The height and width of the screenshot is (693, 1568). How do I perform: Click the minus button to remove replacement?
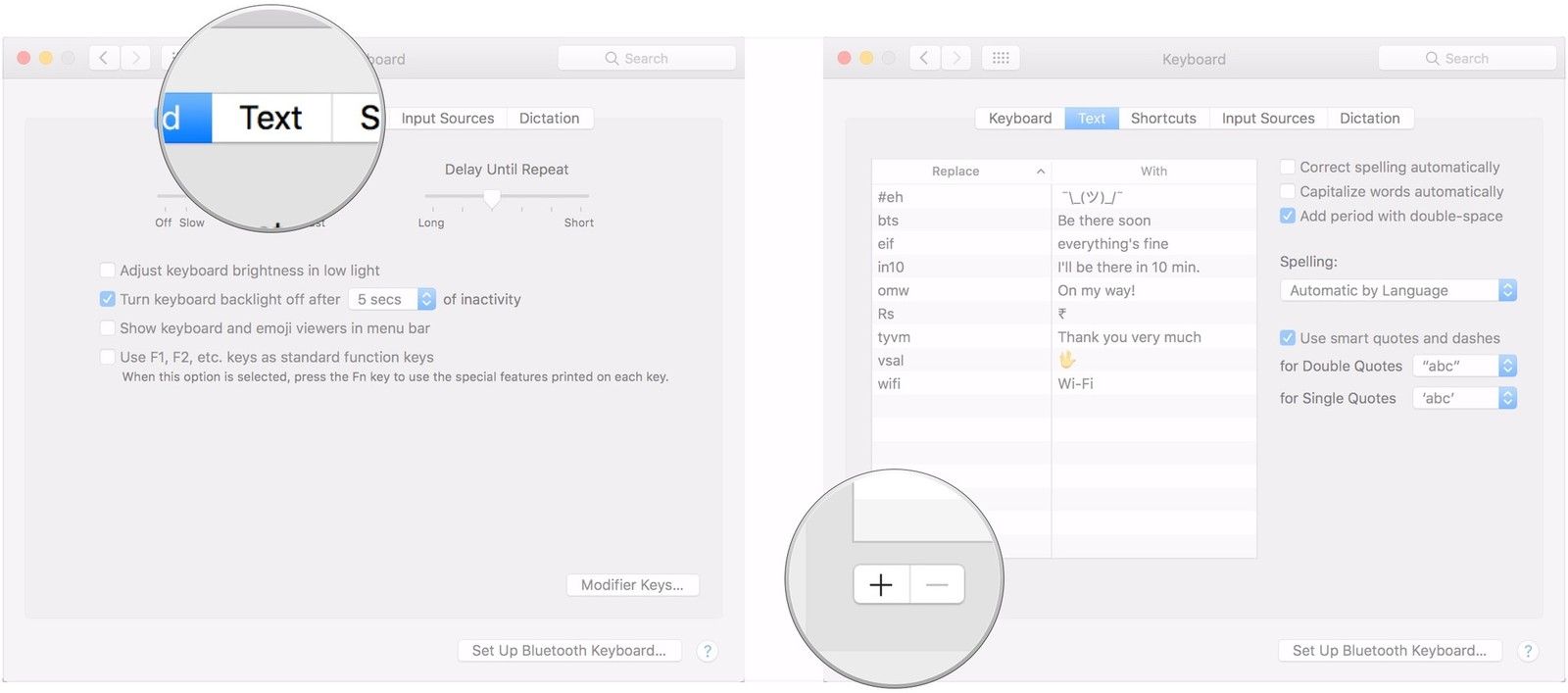pos(937,585)
